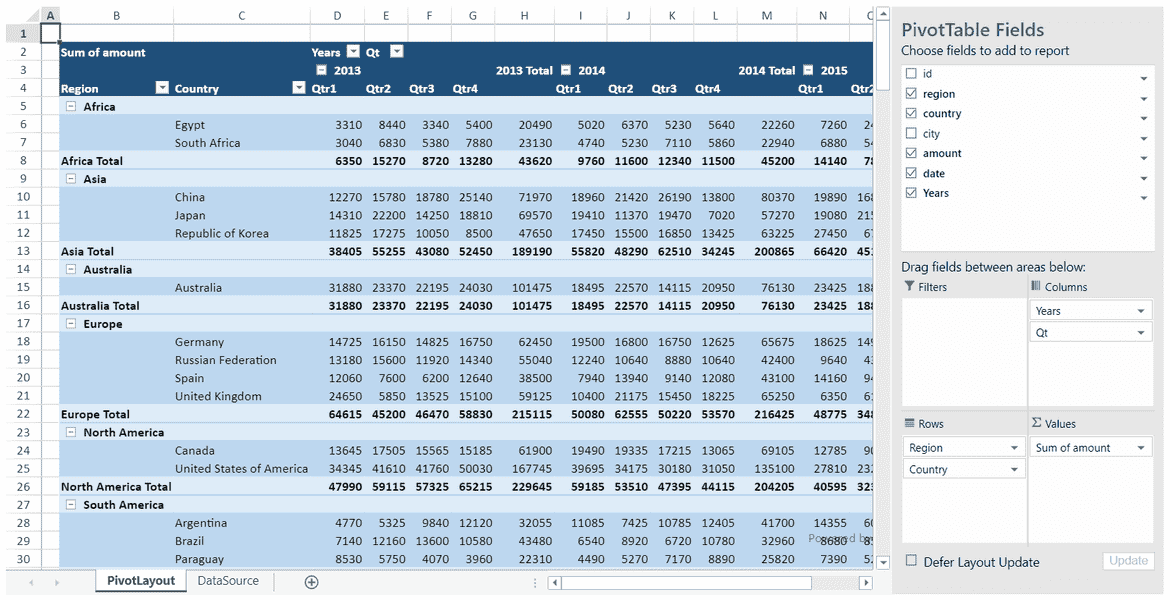Image resolution: width=1170 pixels, height=600 pixels.
Task: Collapse the Africa region group
Action: click(69, 106)
